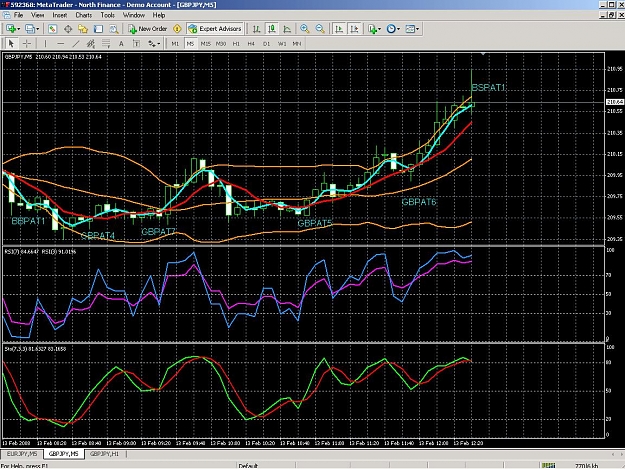Viewport: 625px width, 469px height.
Task: Toggle the Expert Advisors button
Action: (x=215, y=29)
